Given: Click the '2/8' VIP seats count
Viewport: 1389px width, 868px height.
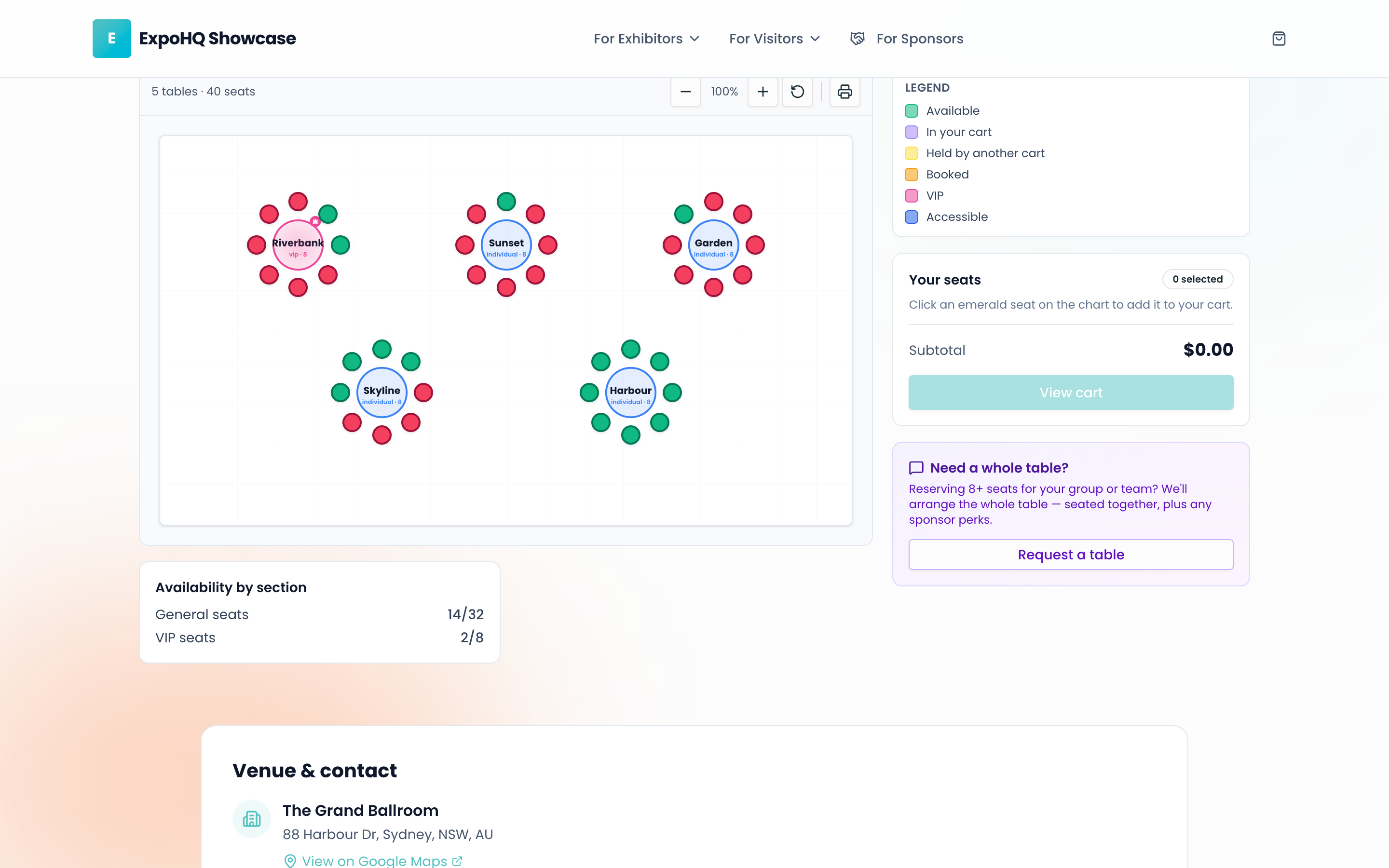Looking at the screenshot, I should coord(472,638).
